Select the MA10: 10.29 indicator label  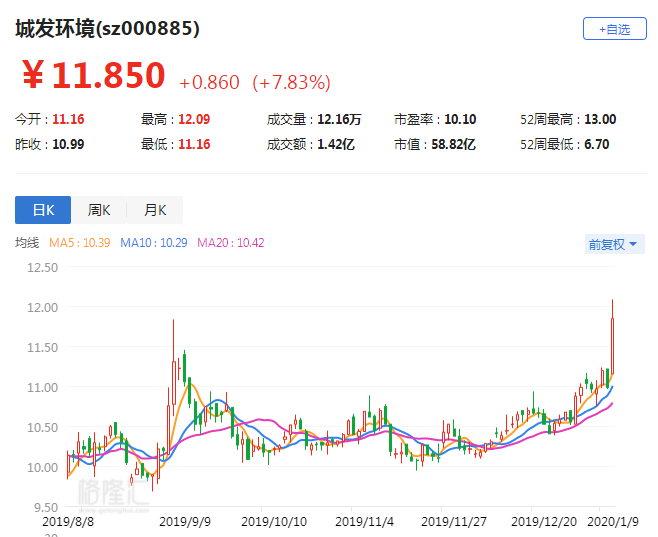(154, 243)
